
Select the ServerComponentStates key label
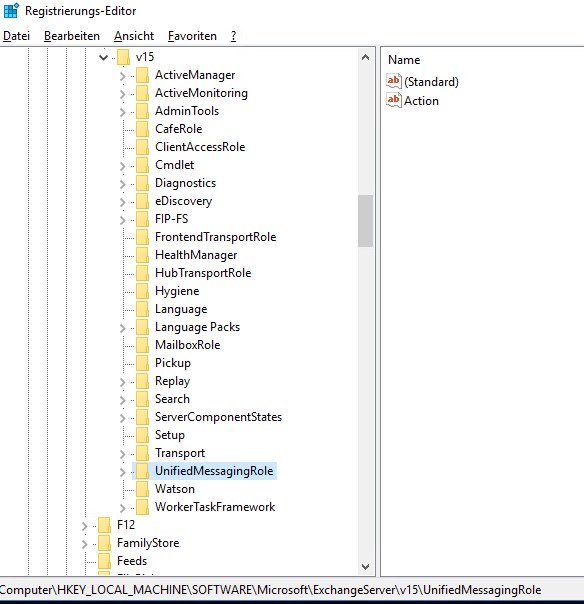click(218, 417)
